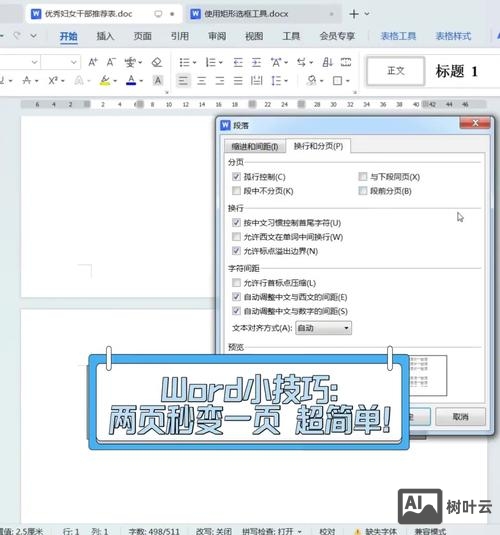The image size is (500, 535).
Task: Click the text direction swap-arrows icon
Action: click(301, 62)
